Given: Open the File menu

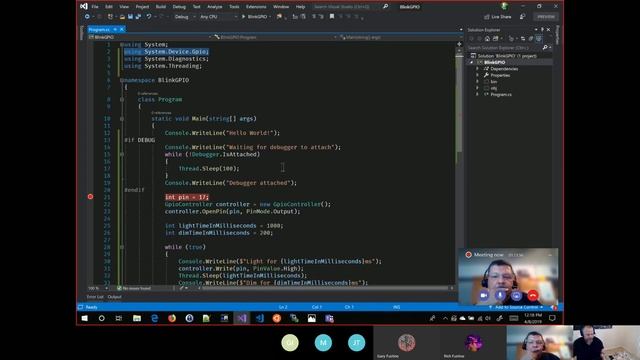Looking at the screenshot, I should pos(95,7).
